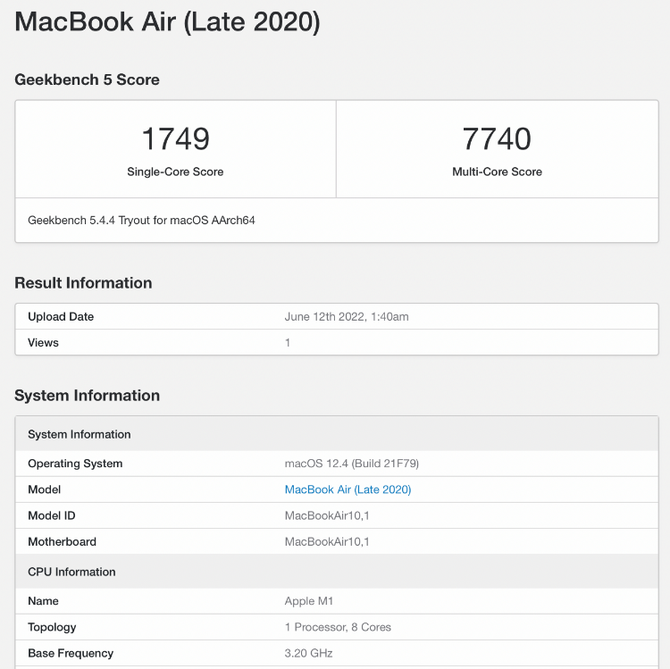Select the Upload Date row label
This screenshot has height=669, width=670.
(61, 317)
